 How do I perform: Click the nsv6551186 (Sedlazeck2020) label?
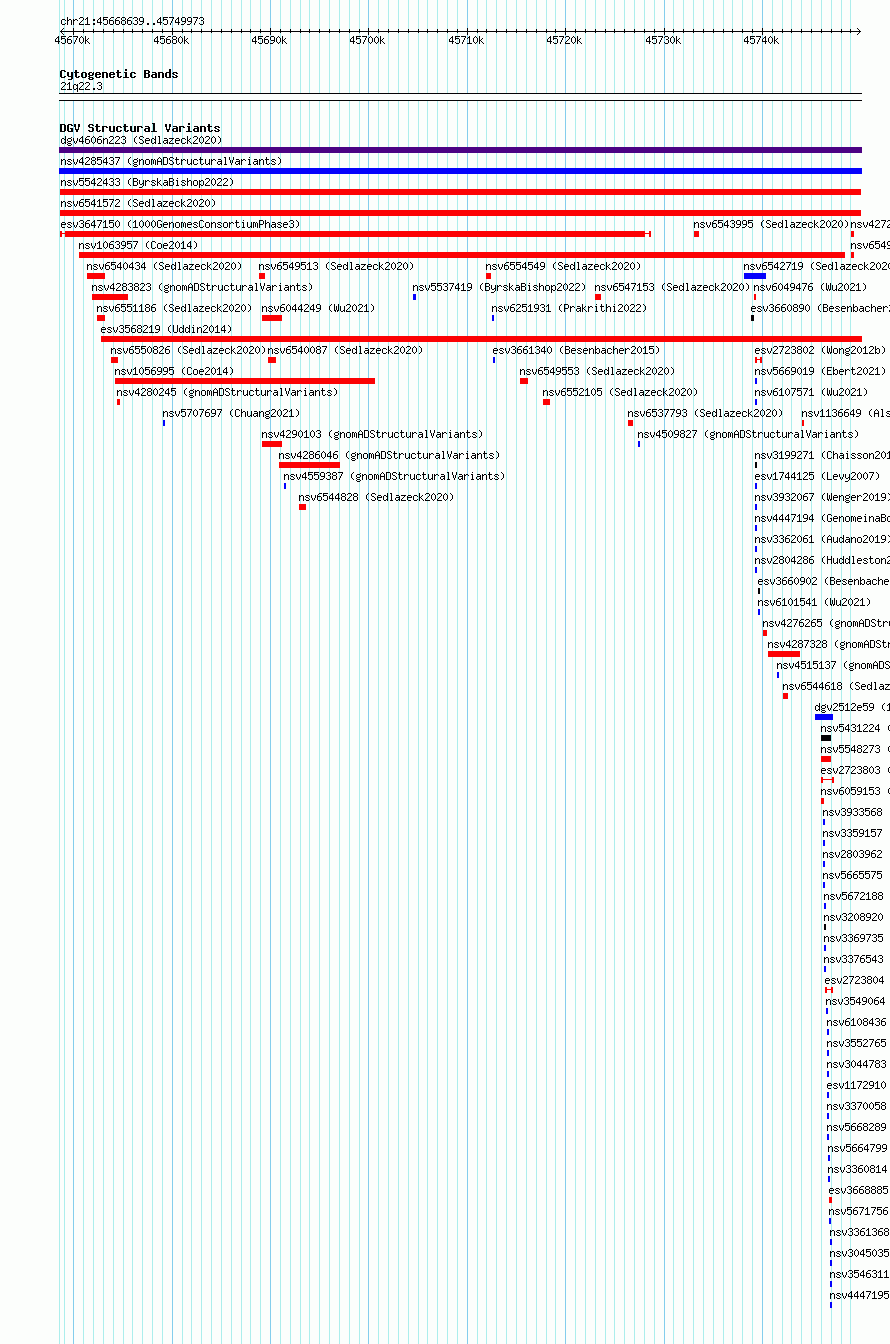click(174, 308)
